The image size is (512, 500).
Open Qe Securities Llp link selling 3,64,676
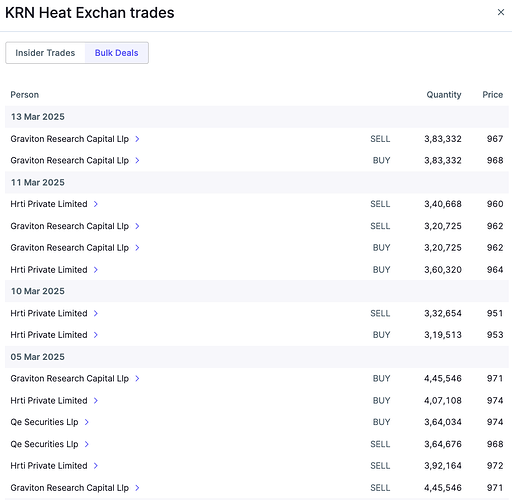[44, 444]
